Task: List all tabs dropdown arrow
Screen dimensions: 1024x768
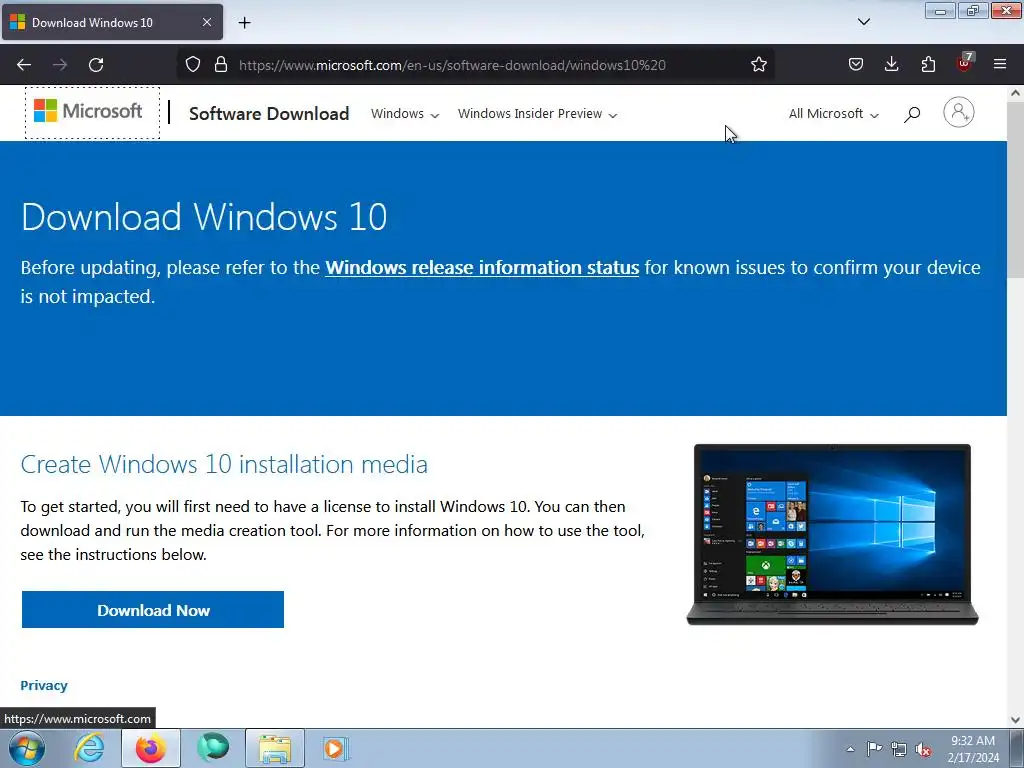Action: [863, 22]
